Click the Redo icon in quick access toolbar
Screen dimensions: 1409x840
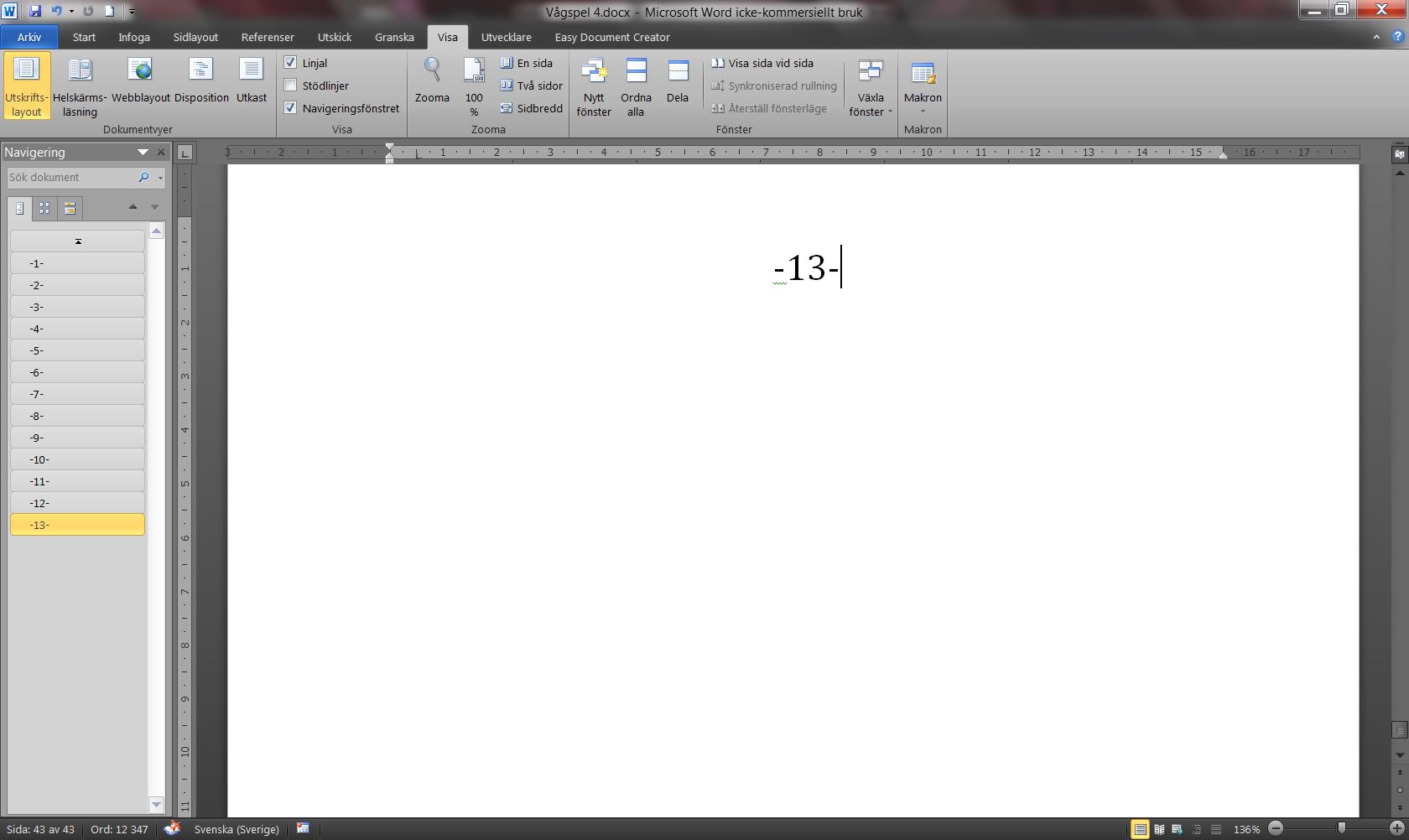tap(88, 11)
